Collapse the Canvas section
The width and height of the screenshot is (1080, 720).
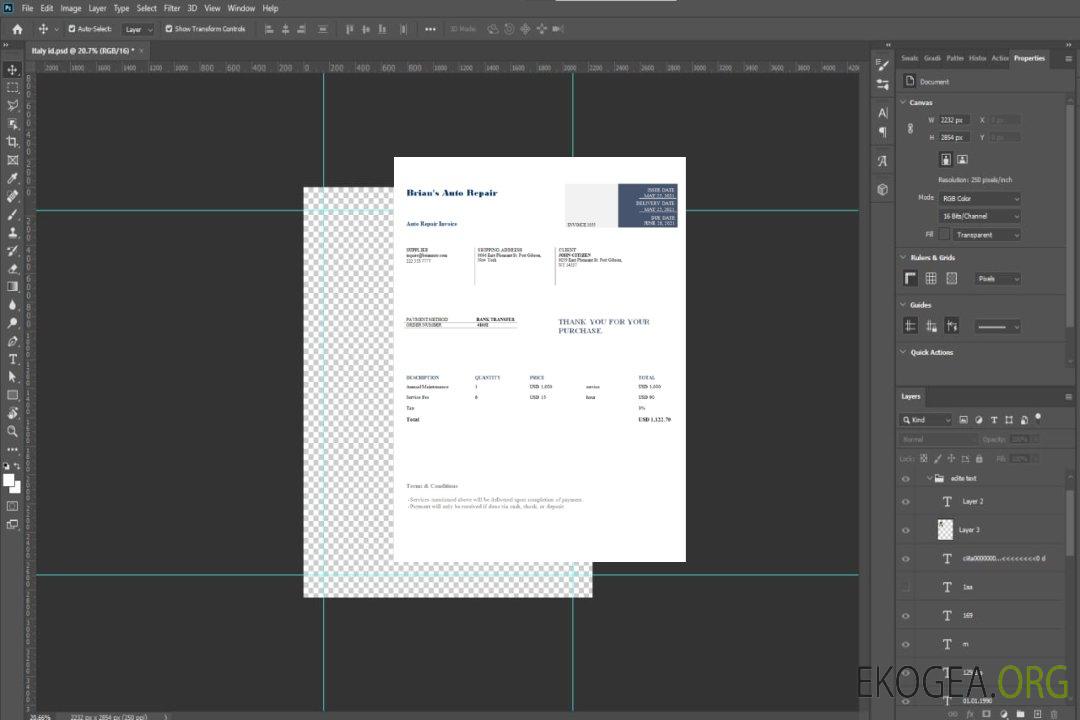point(903,102)
